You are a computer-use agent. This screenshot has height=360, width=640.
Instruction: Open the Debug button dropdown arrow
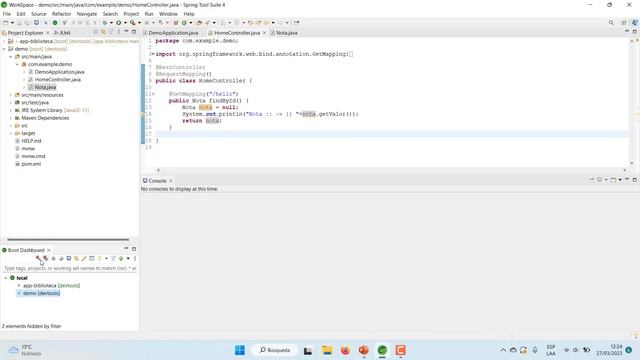click(111, 23)
